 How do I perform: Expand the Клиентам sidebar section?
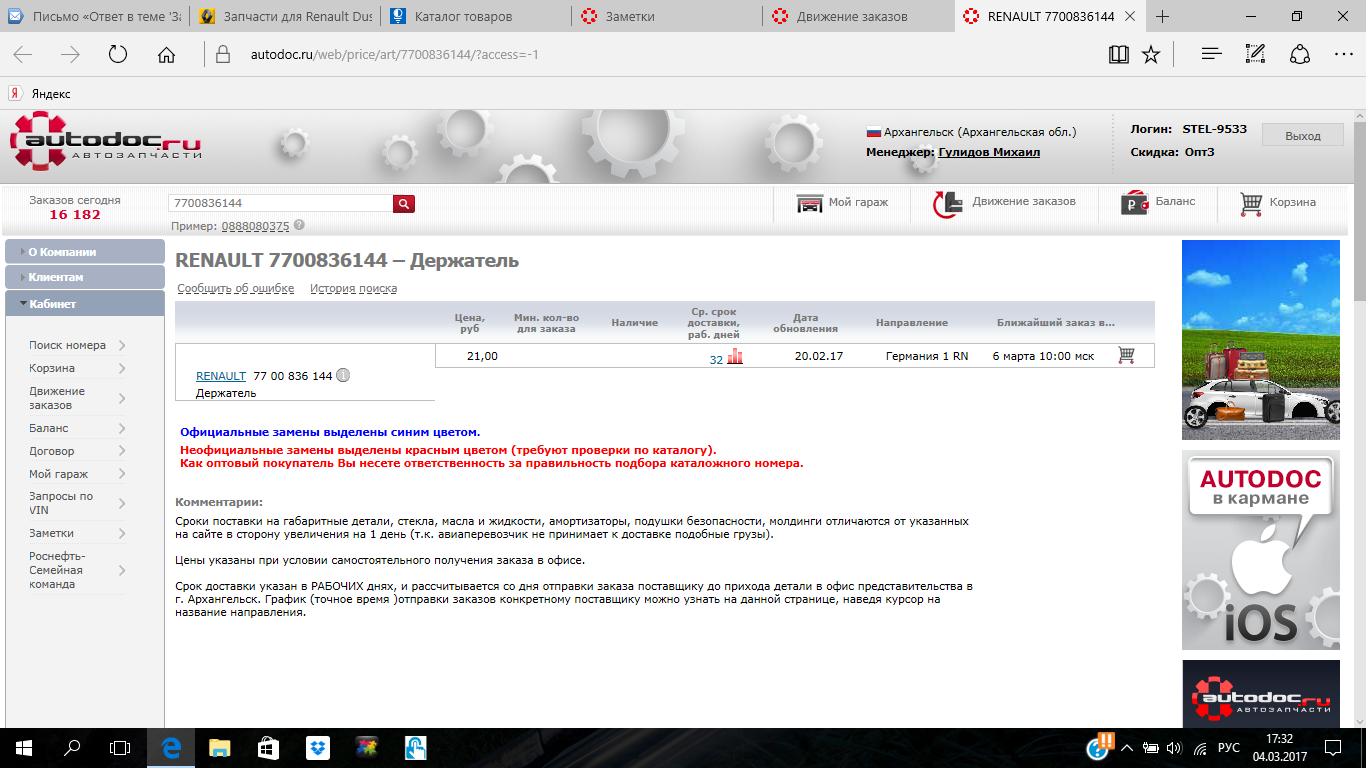click(84, 277)
